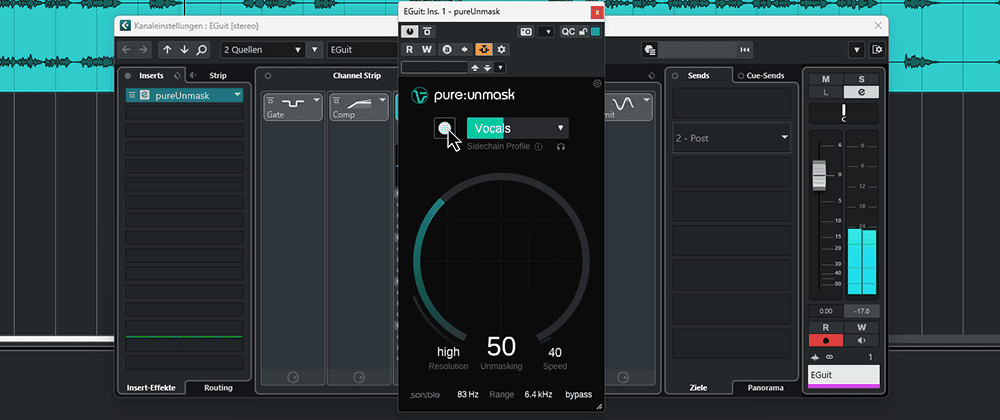
Task: Open the 2 Quellen dropdown
Action: point(263,49)
